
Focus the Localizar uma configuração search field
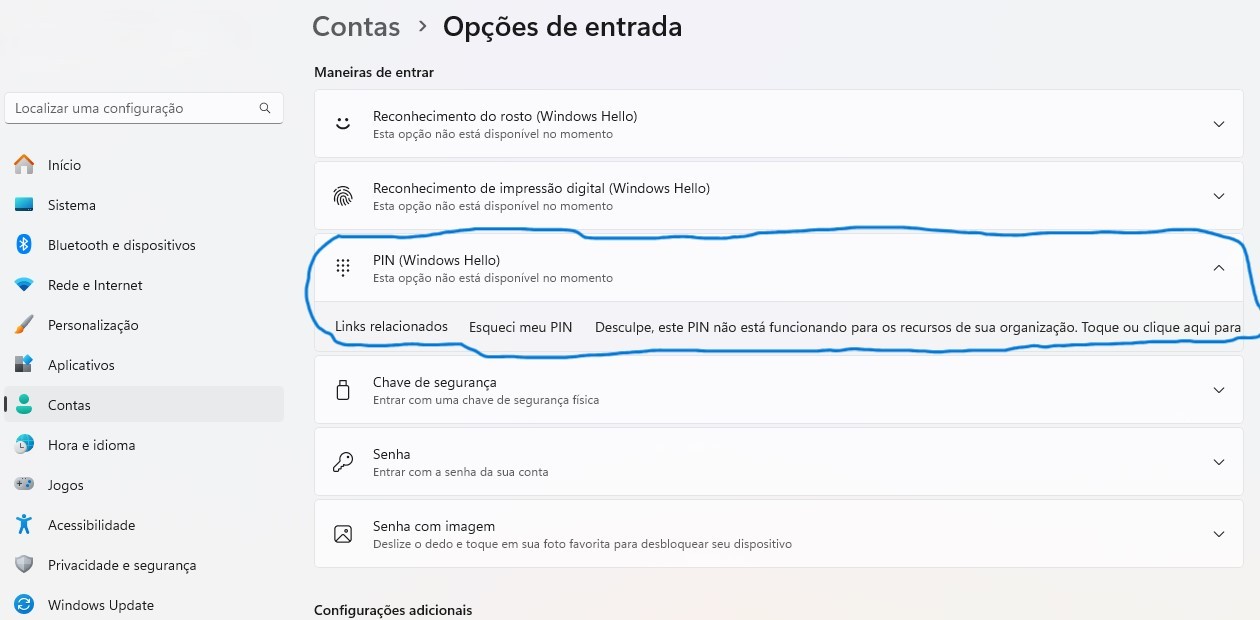[x=144, y=108]
